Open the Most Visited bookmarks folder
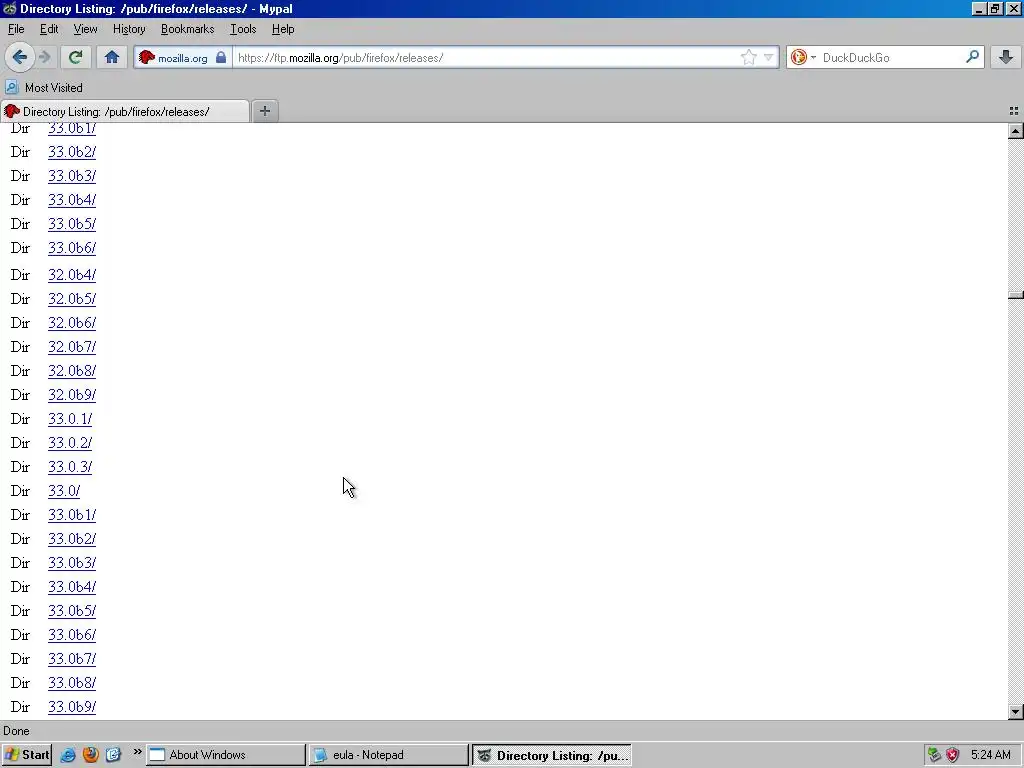The width and height of the screenshot is (1024, 768). point(44,88)
